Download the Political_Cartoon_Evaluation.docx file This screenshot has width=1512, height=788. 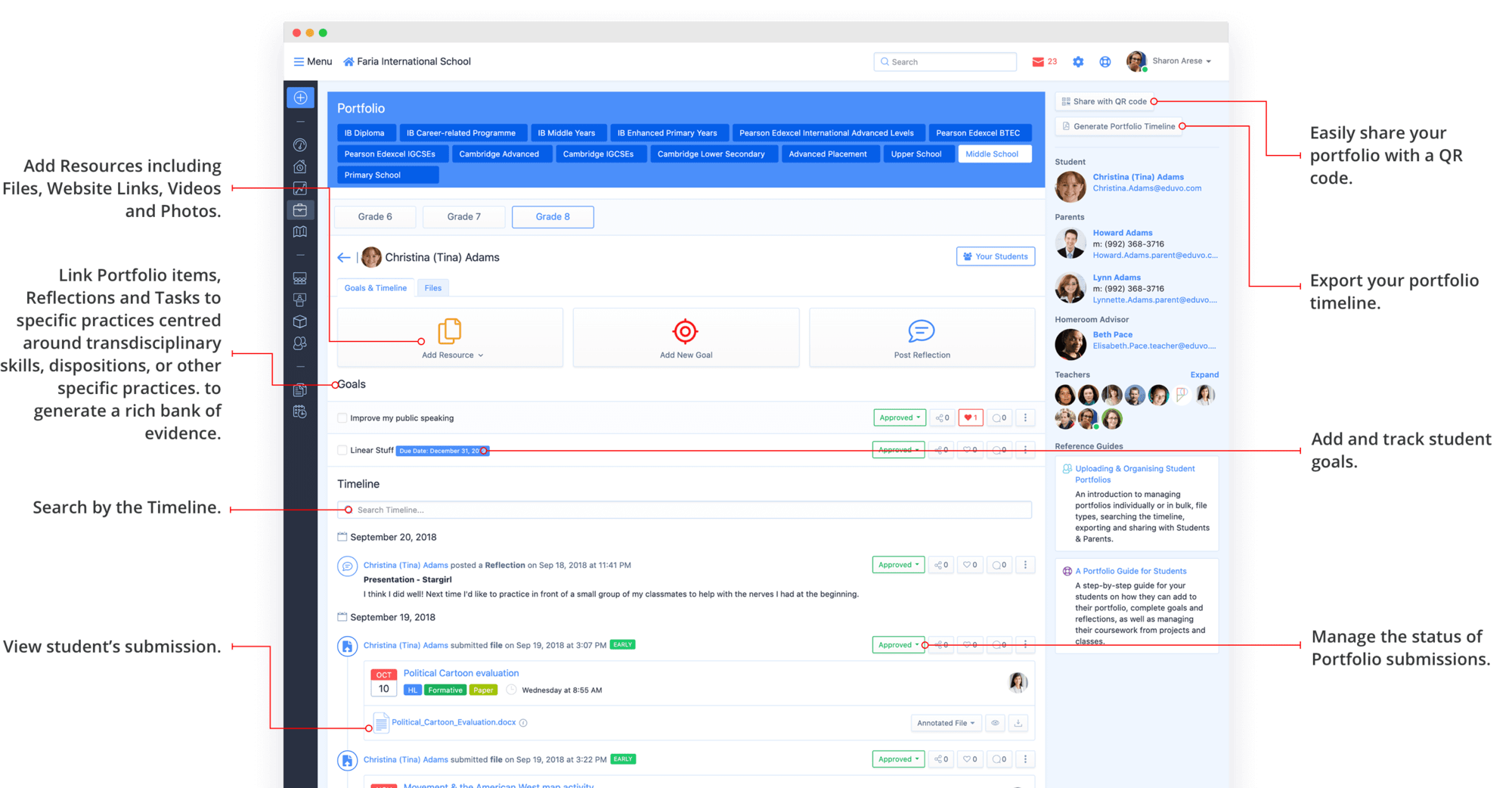pyautogui.click(x=1018, y=723)
